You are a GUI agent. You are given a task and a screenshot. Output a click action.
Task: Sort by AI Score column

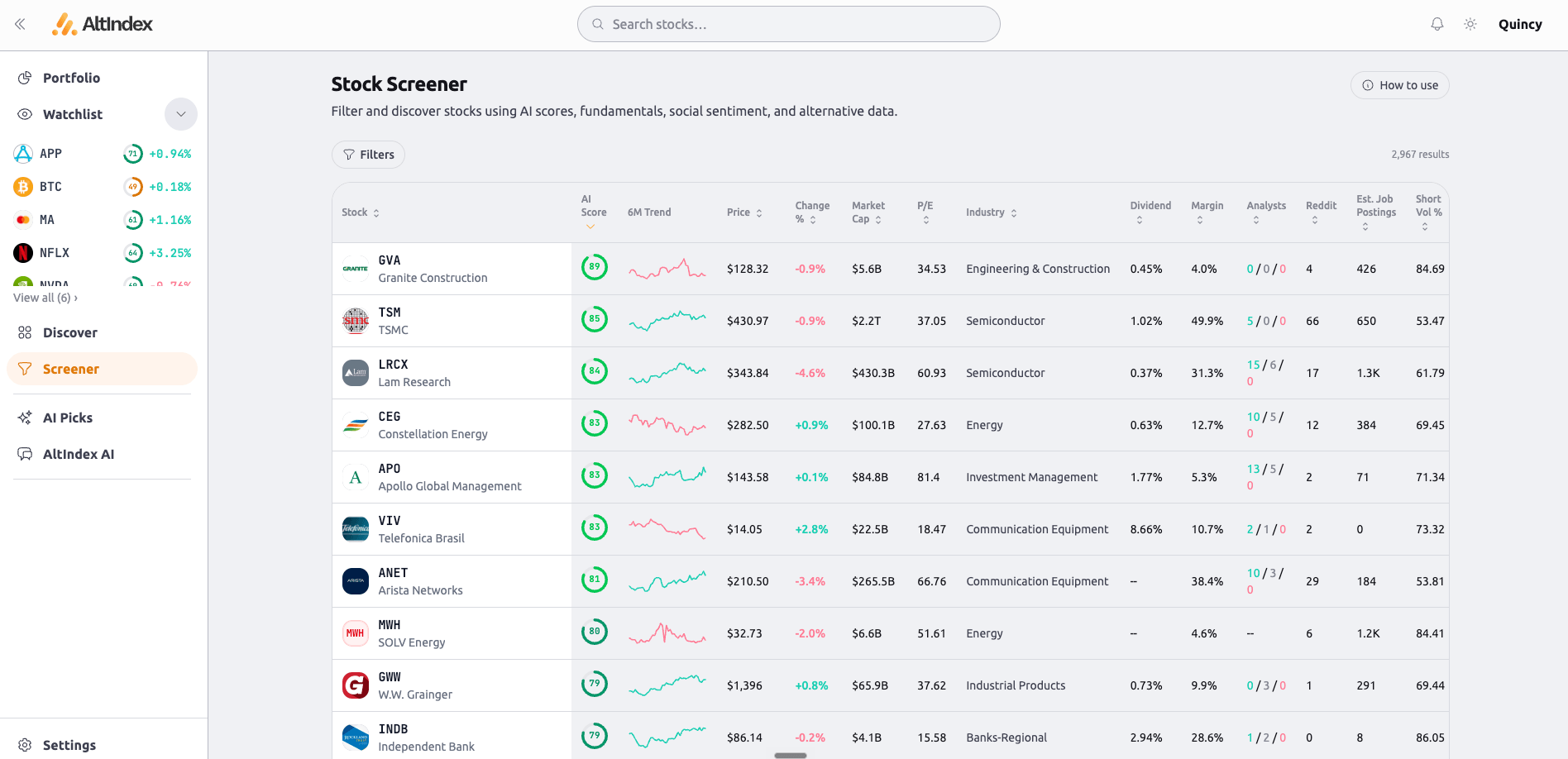tap(593, 212)
